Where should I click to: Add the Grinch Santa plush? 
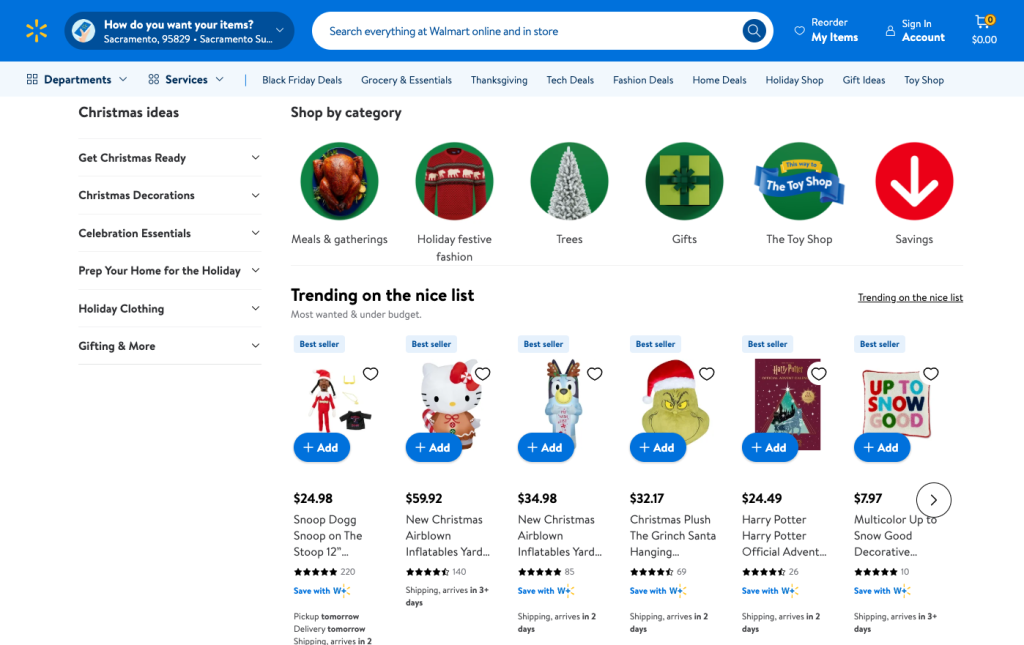coord(658,447)
